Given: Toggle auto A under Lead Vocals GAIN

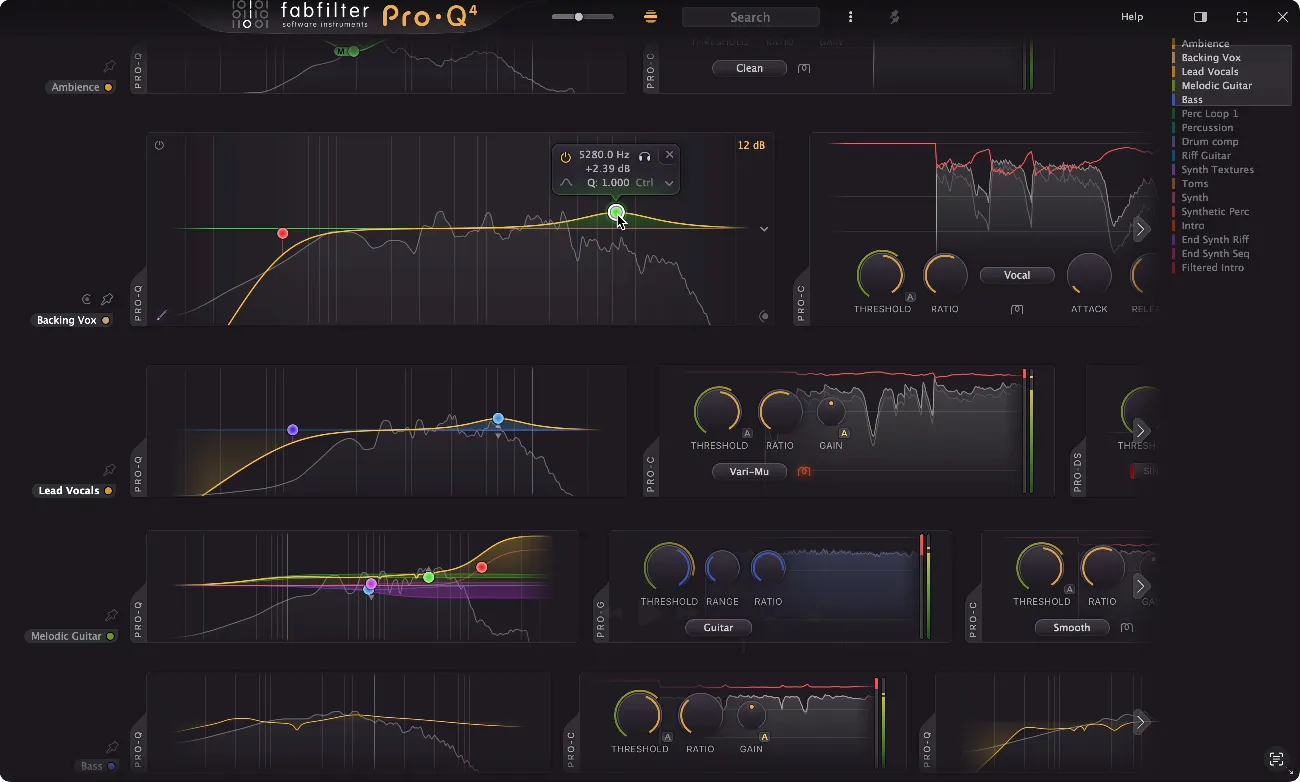Looking at the screenshot, I should [844, 433].
